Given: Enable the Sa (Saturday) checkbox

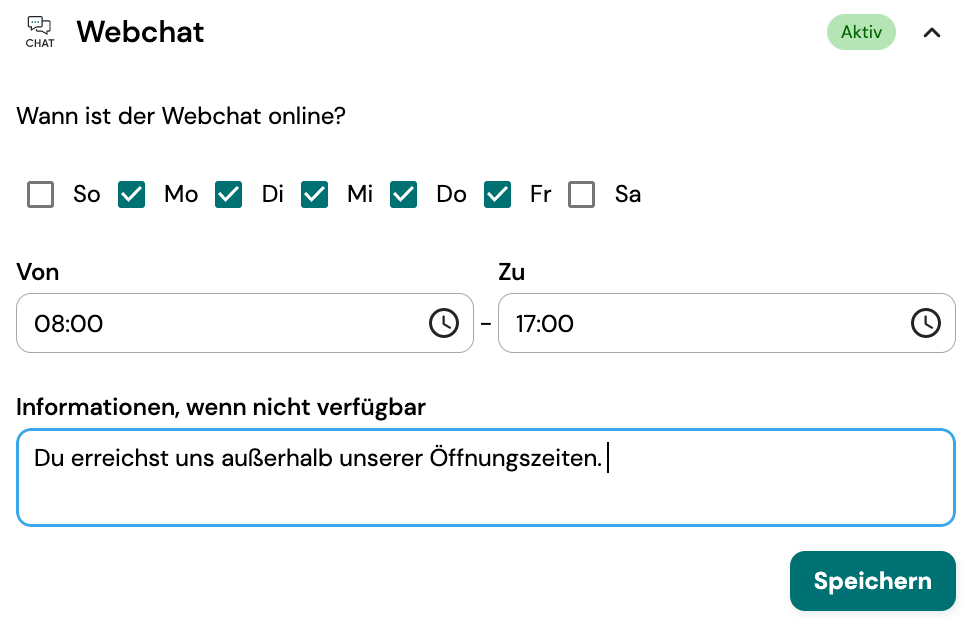Looking at the screenshot, I should tap(581, 194).
